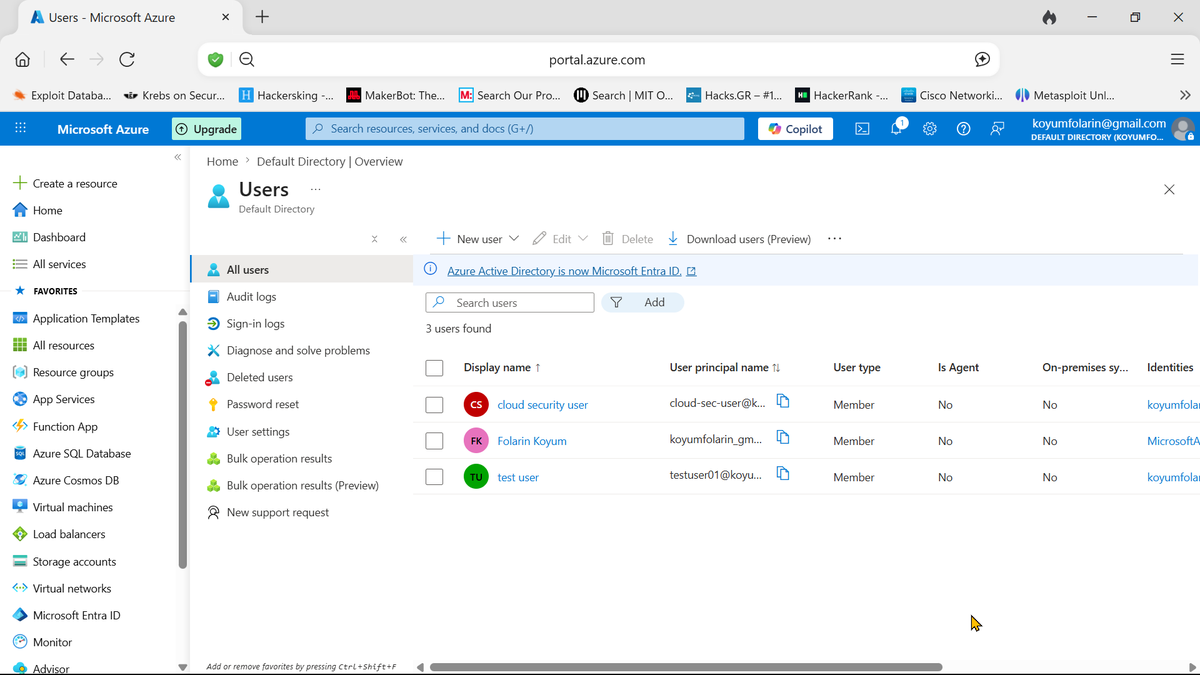The width and height of the screenshot is (1200, 675).
Task: Click the shield icon in address bar
Action: [x=215, y=59]
